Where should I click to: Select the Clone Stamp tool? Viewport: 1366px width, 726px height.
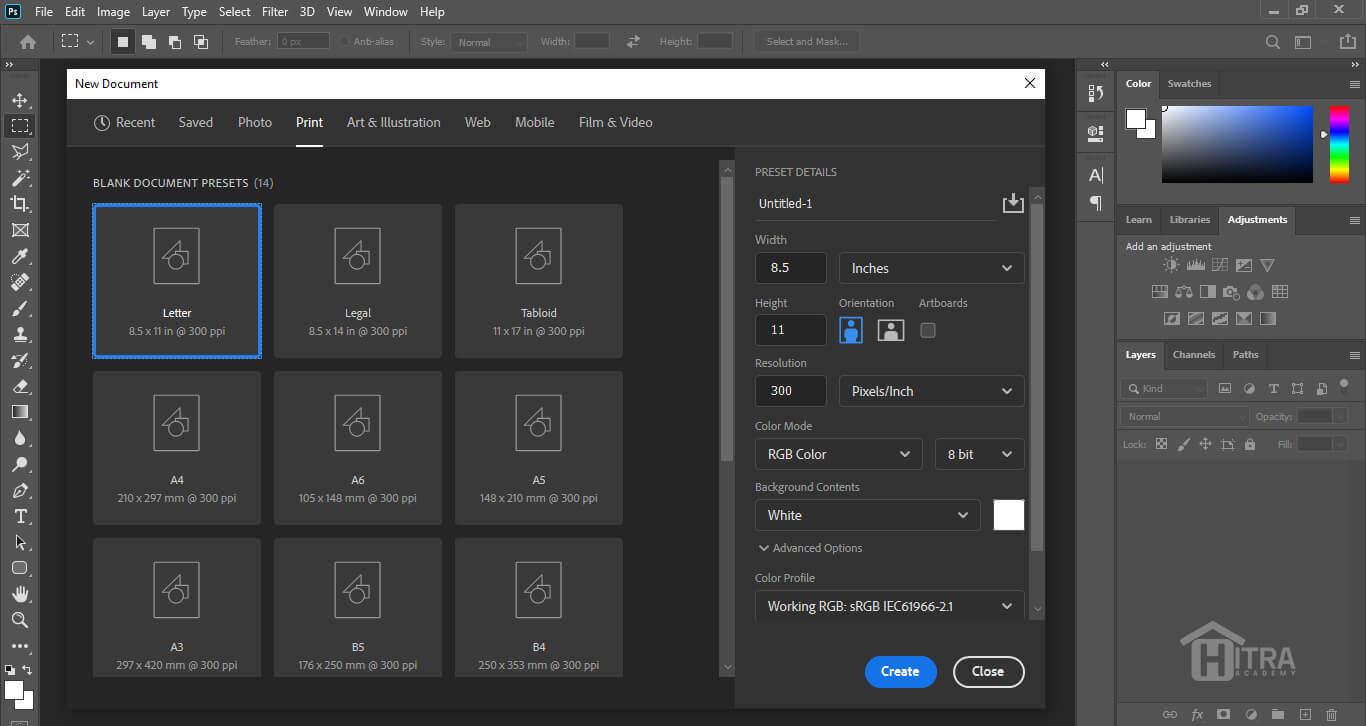pyautogui.click(x=19, y=334)
